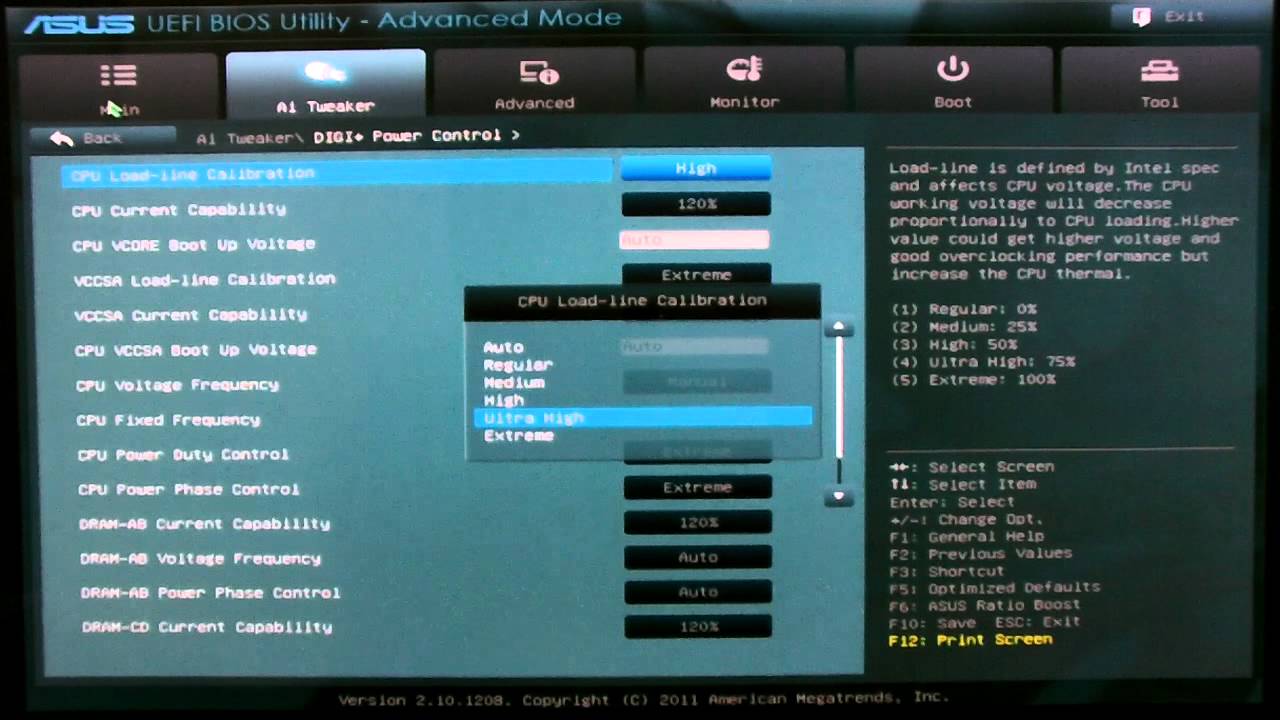Open DRAM-AB Power Phase Control Auto dropdown

tap(698, 592)
